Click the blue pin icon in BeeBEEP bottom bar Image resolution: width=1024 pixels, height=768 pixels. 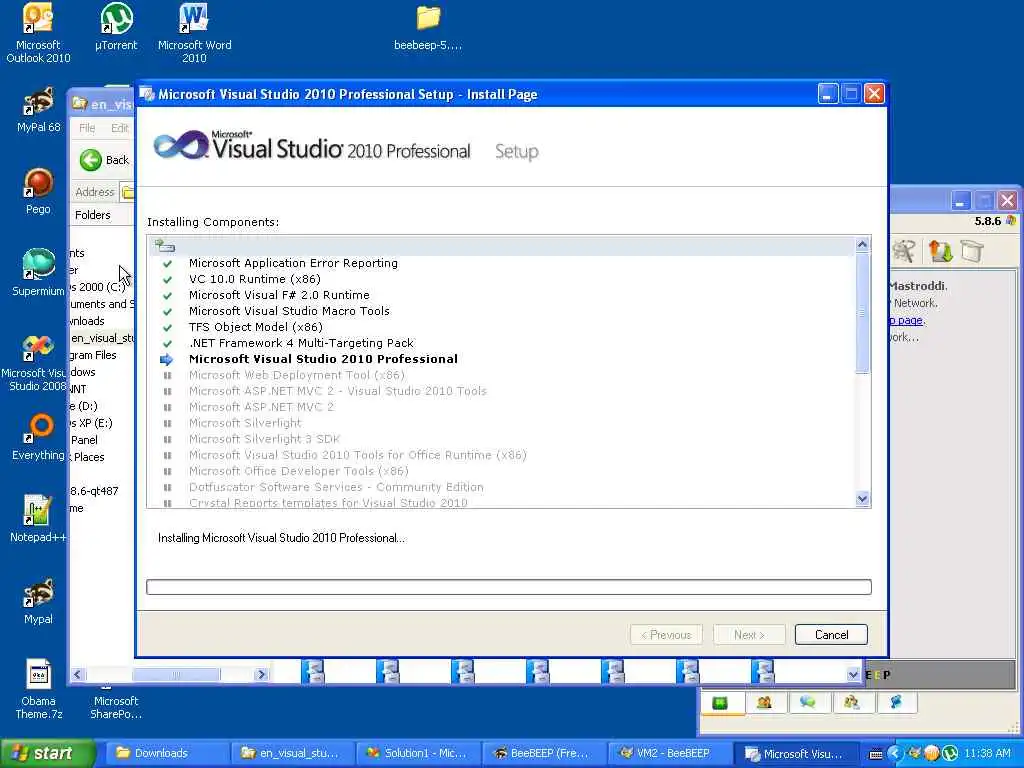tap(895, 703)
